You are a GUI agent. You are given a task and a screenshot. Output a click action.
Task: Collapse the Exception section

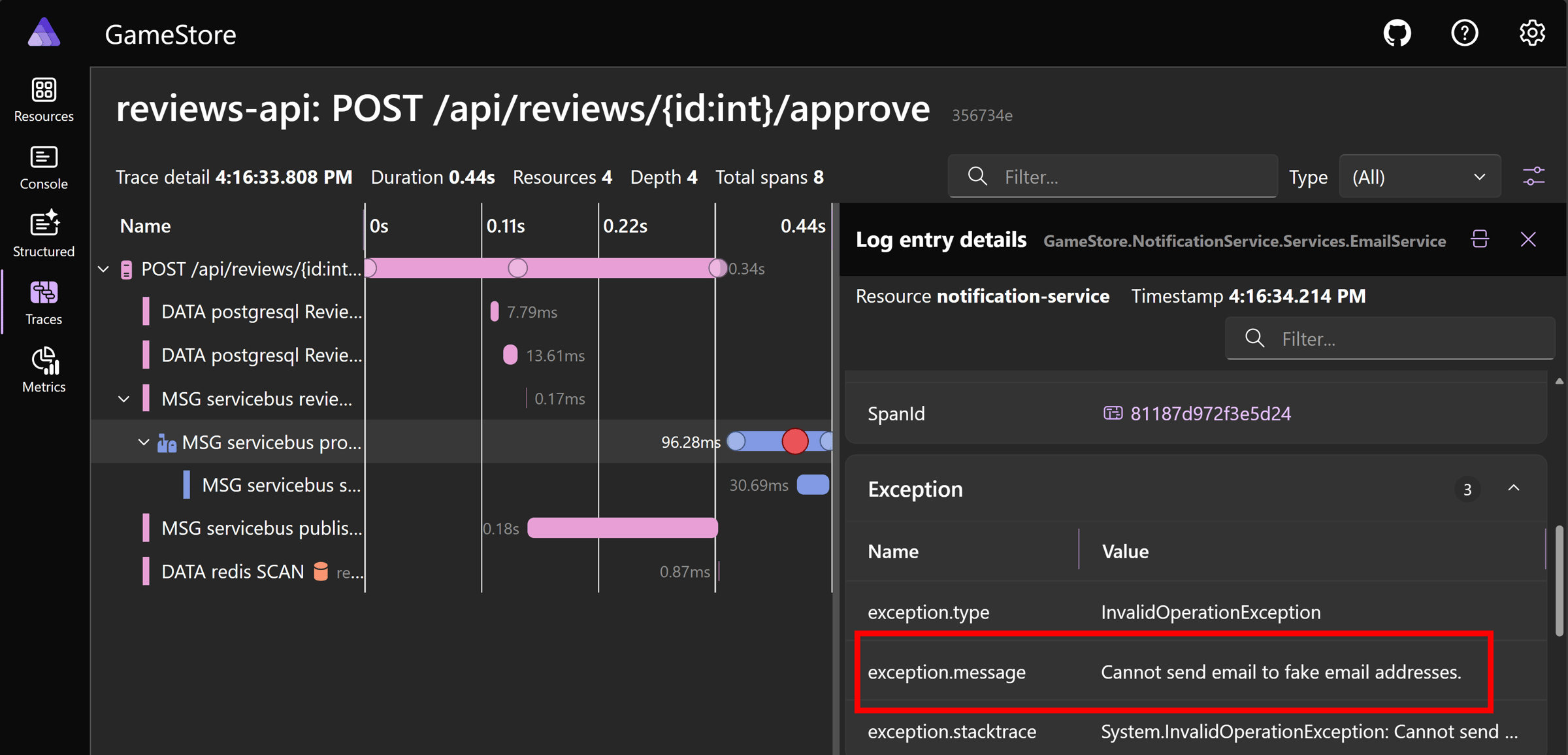[x=1513, y=488]
